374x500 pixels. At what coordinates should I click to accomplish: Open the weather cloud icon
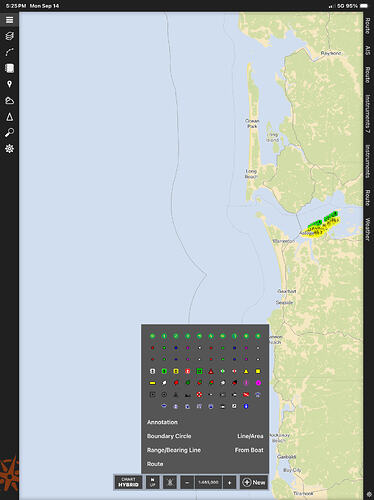click(9, 101)
